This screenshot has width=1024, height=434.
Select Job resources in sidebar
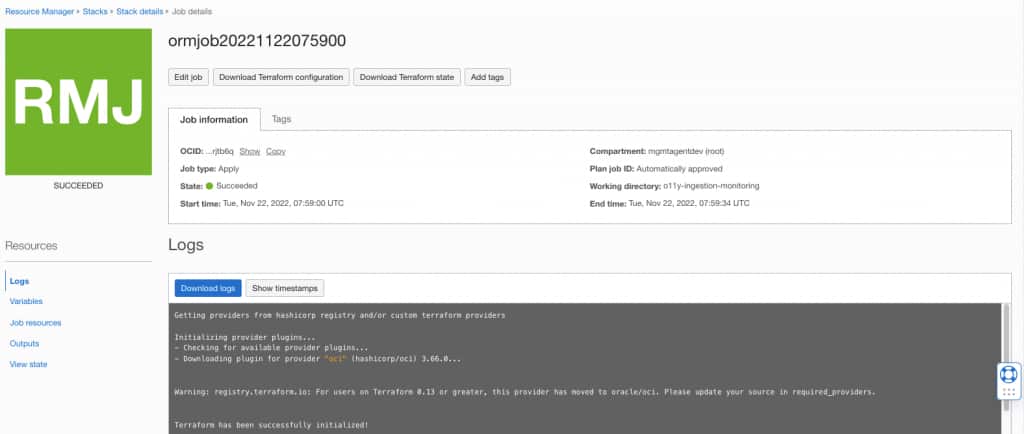(x=35, y=322)
